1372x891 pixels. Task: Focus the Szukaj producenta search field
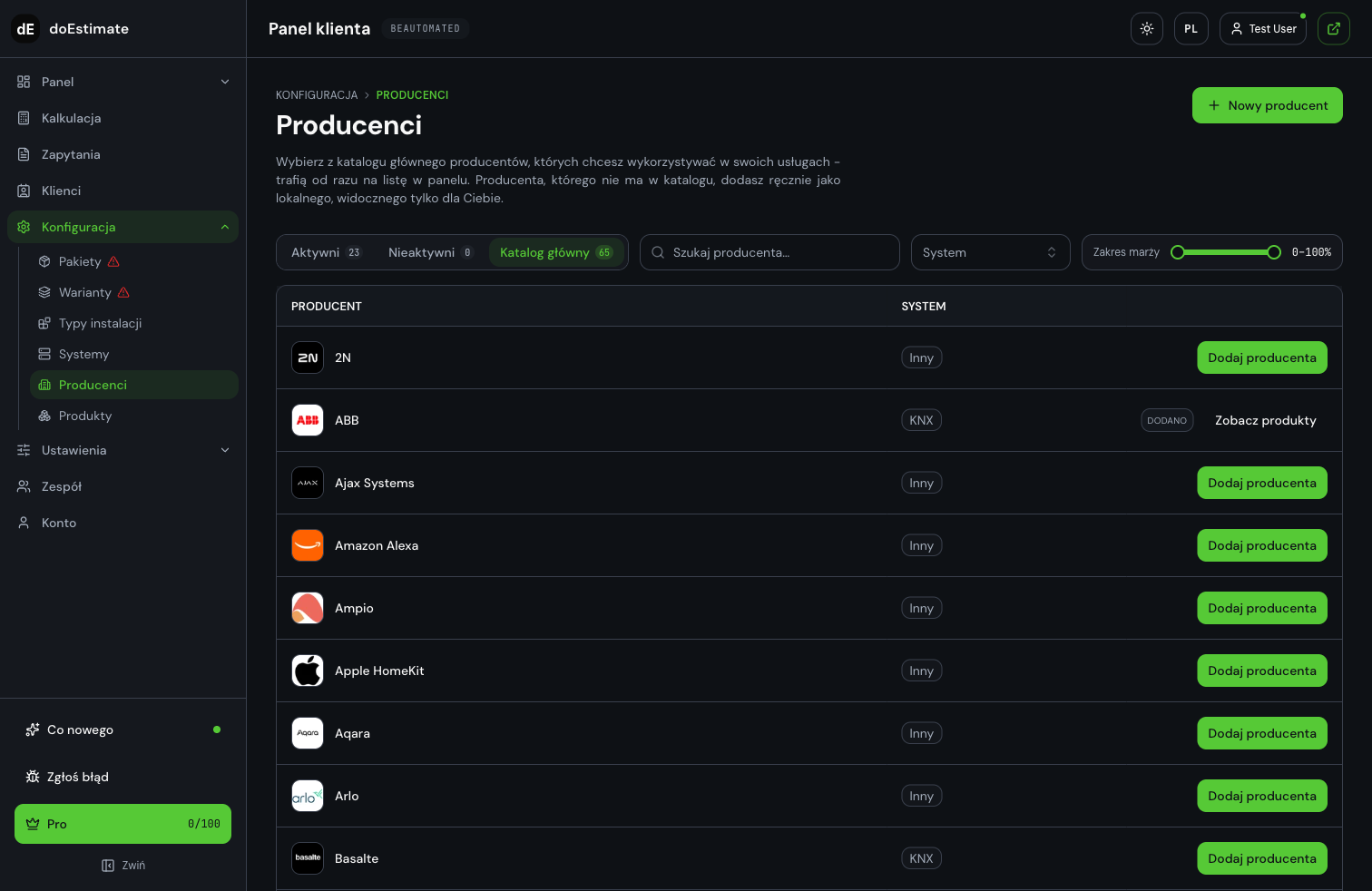pos(769,252)
